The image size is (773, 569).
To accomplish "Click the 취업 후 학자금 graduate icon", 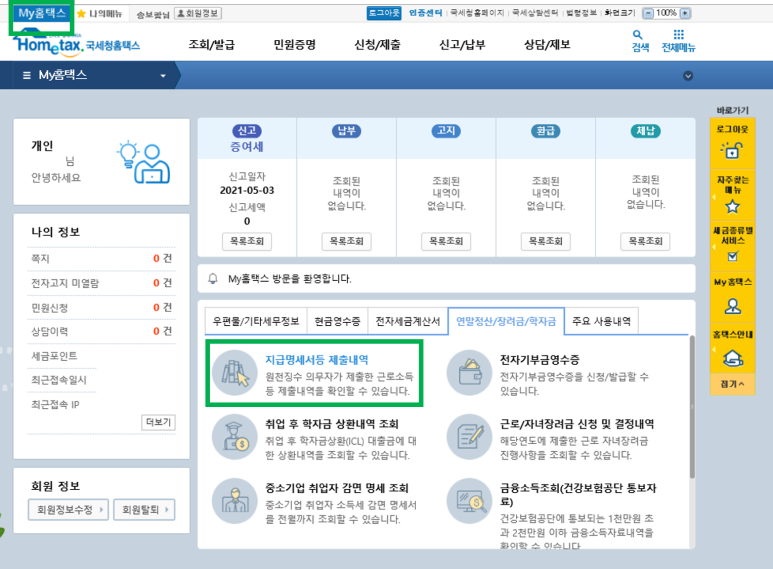I will tap(235, 437).
